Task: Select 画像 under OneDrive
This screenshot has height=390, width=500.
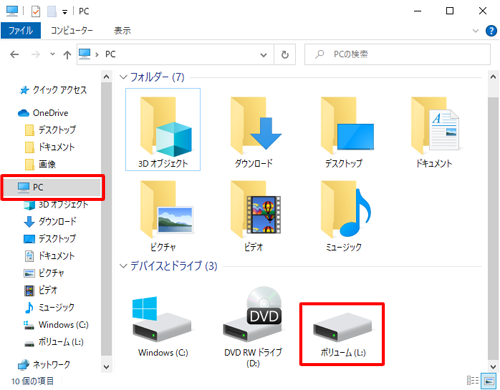Action: click(40, 164)
